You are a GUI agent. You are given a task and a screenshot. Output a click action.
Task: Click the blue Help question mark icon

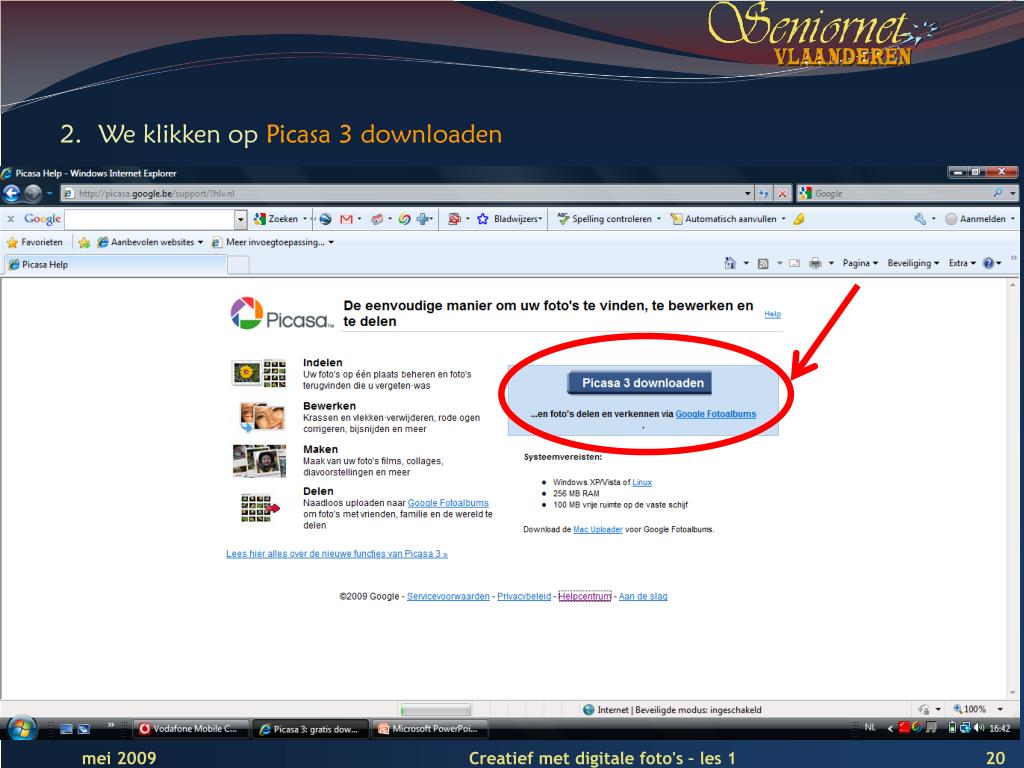click(x=988, y=263)
